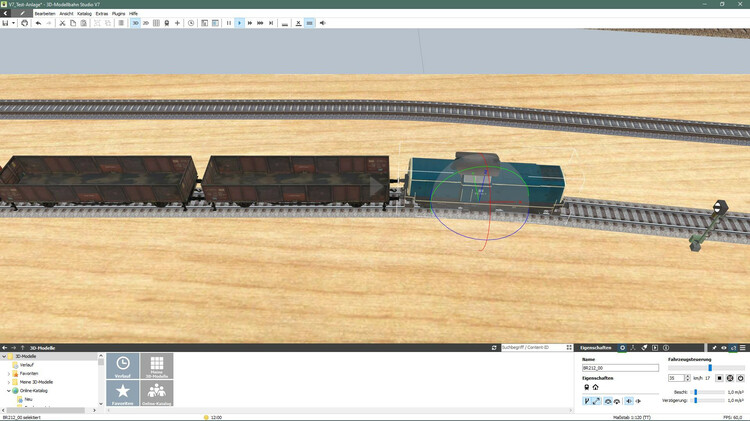Screen dimensions: 750x421
Task: Select the Neu folder under Online-Katalog
Action: click(x=28, y=399)
